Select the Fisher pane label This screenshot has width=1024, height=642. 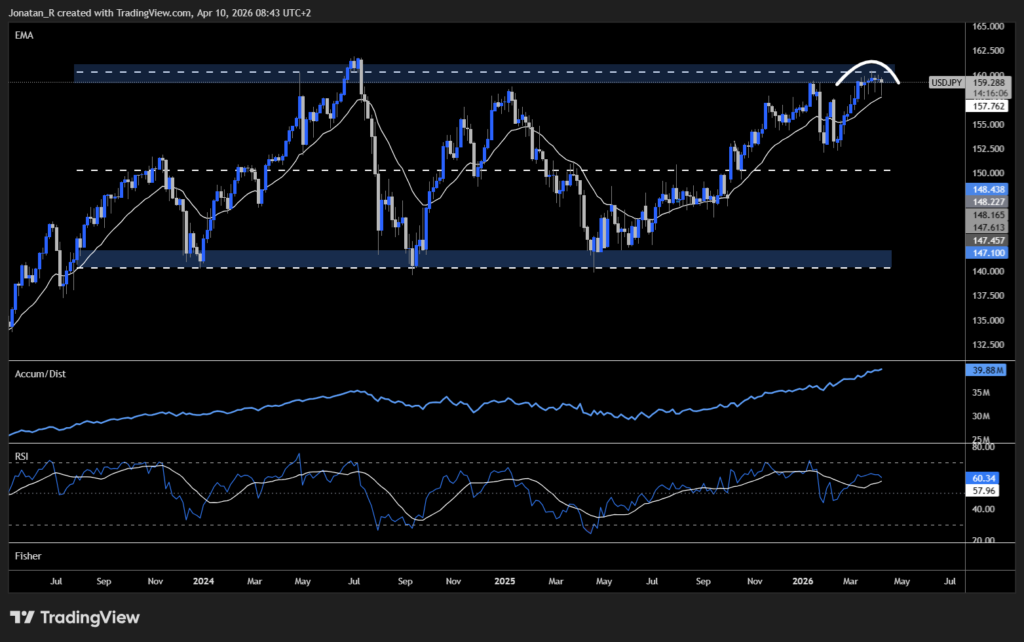click(28, 556)
